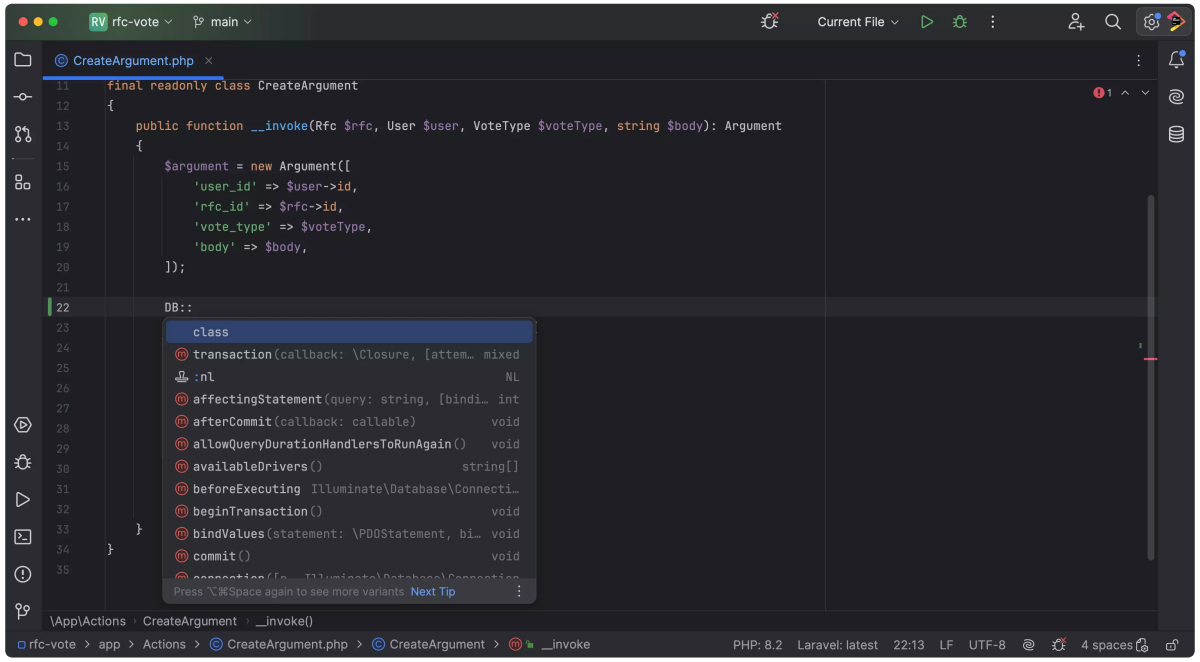Open the Commit tool window
This screenshot has width=1200, height=662.
click(x=23, y=97)
